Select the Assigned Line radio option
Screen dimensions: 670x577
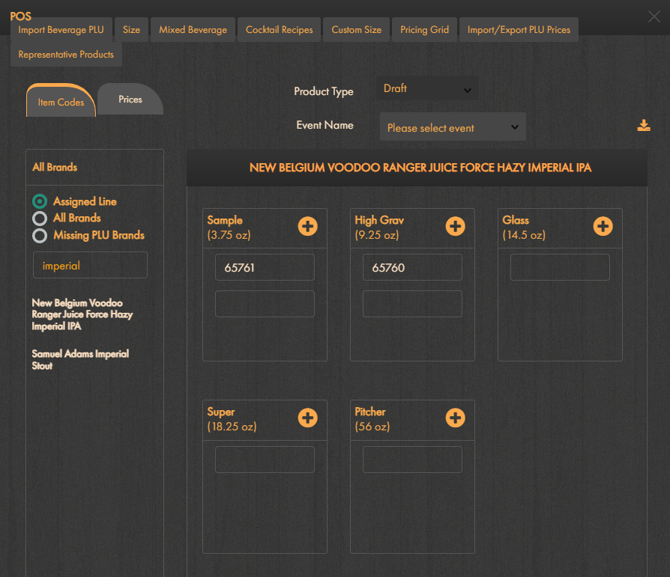pos(39,201)
